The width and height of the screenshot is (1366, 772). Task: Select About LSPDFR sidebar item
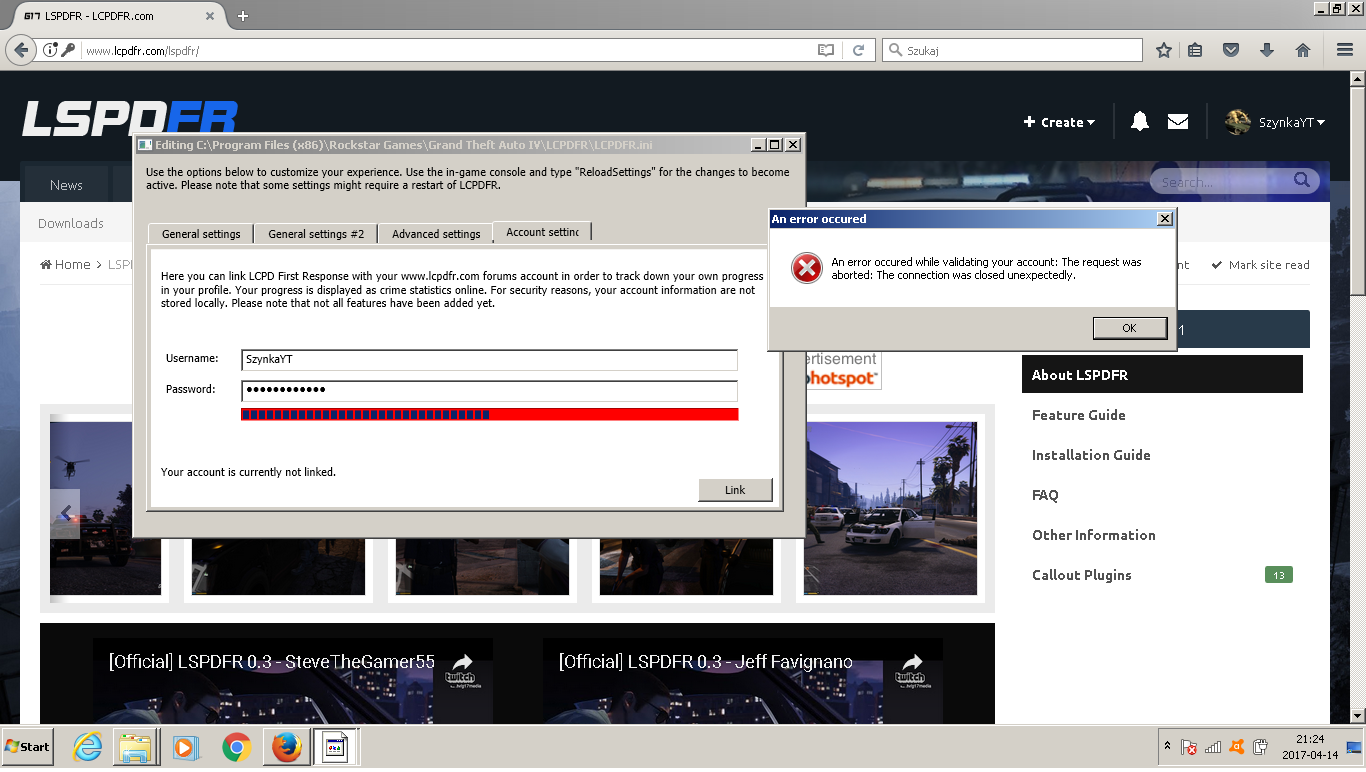click(x=1162, y=375)
